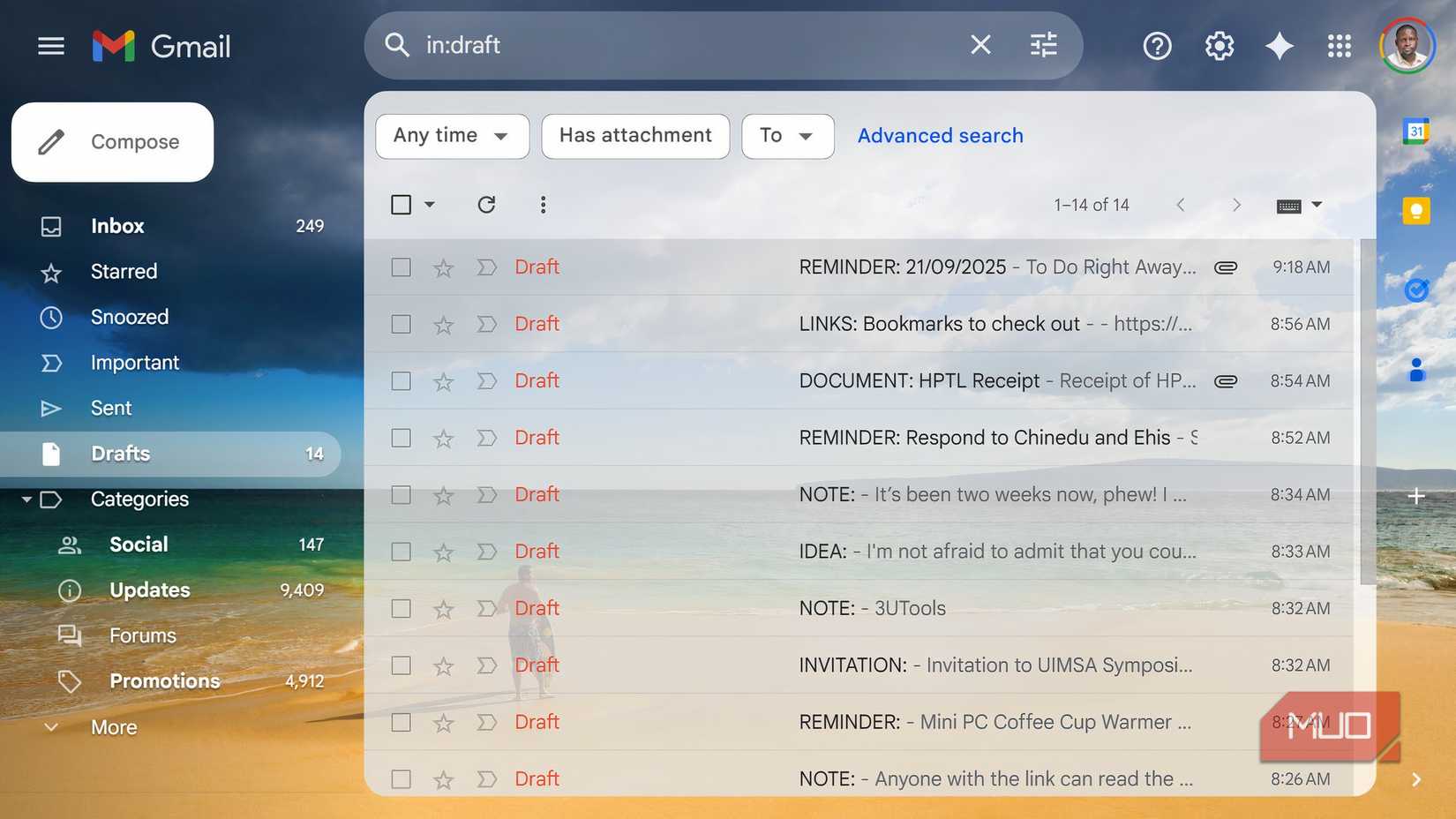Refresh the draft list
The height and width of the screenshot is (819, 1456).
click(x=486, y=205)
